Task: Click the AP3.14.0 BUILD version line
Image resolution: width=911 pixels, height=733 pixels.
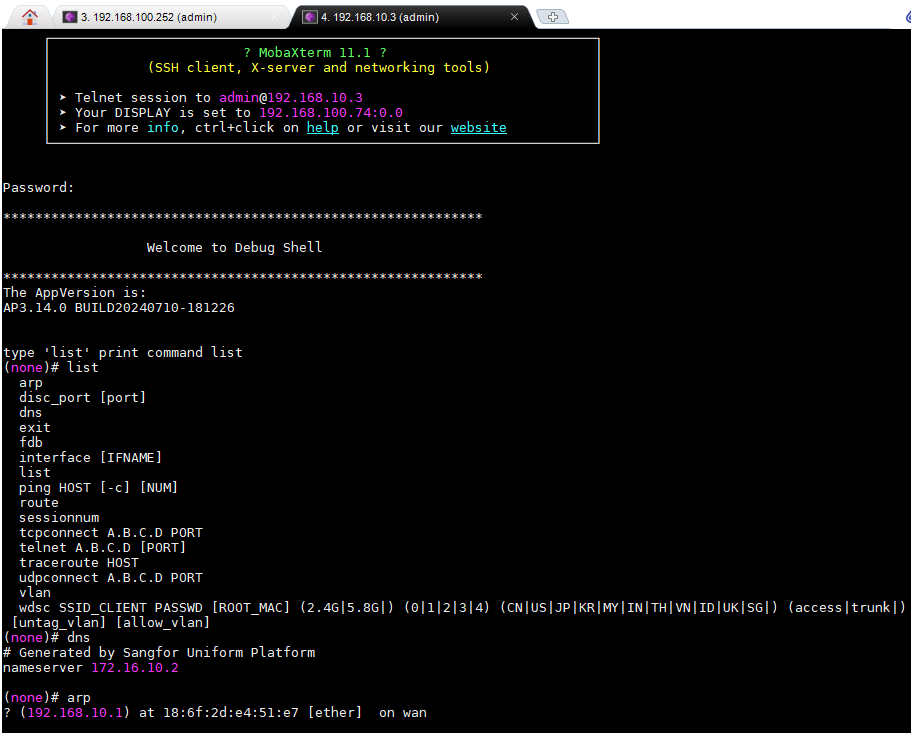Action: 118,308
